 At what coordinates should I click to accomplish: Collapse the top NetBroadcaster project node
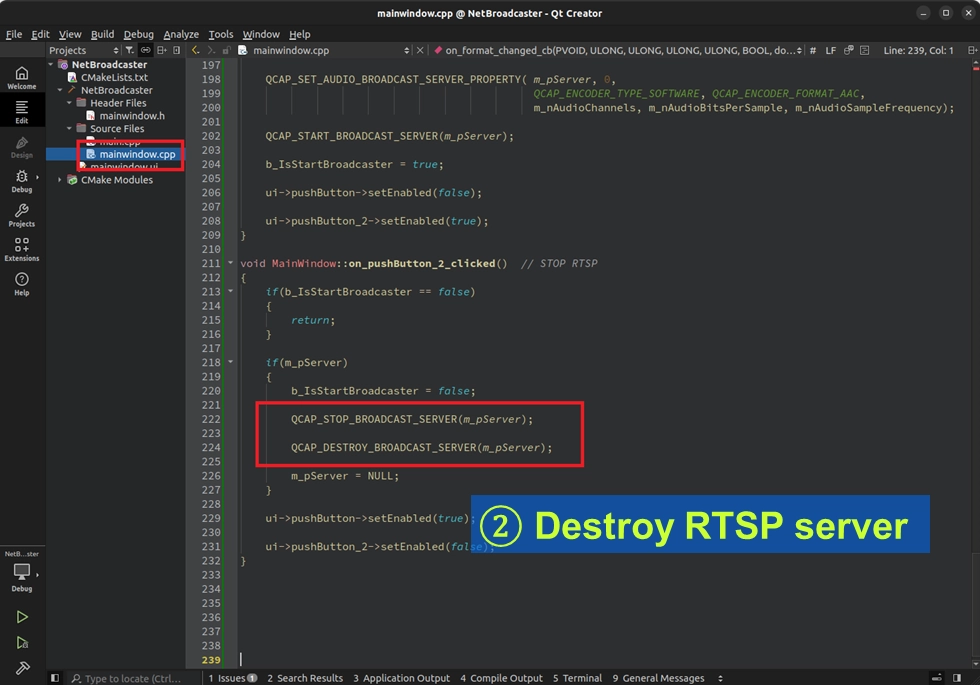tap(51, 64)
